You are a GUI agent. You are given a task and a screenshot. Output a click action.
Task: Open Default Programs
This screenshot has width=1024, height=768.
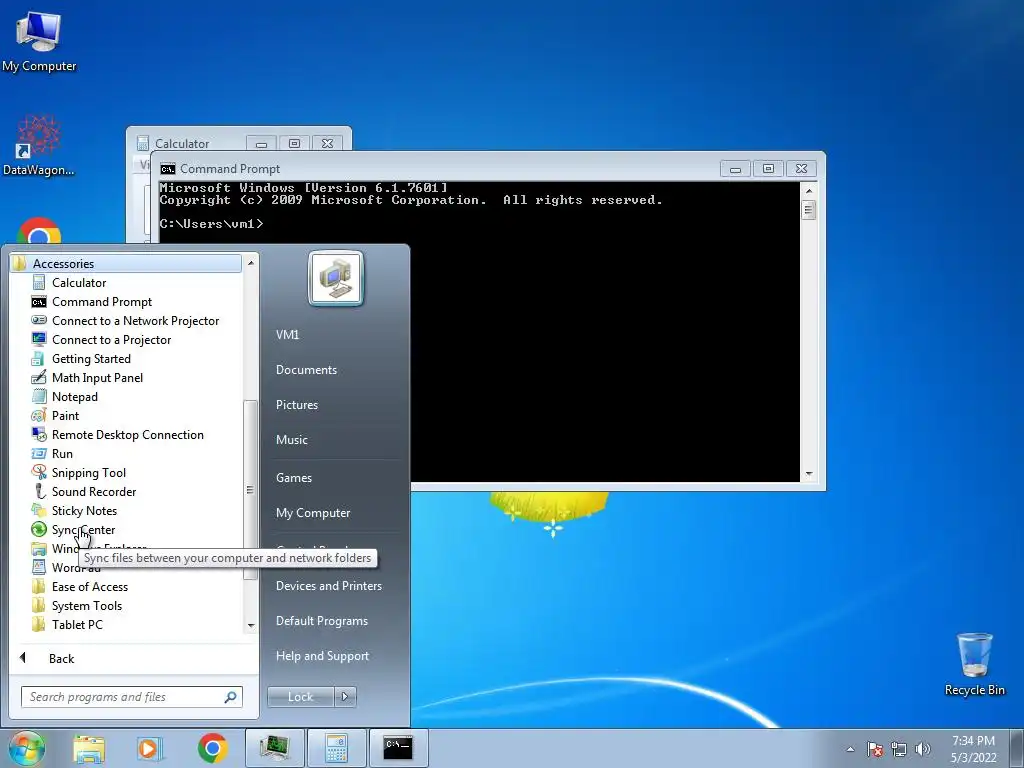(x=321, y=621)
